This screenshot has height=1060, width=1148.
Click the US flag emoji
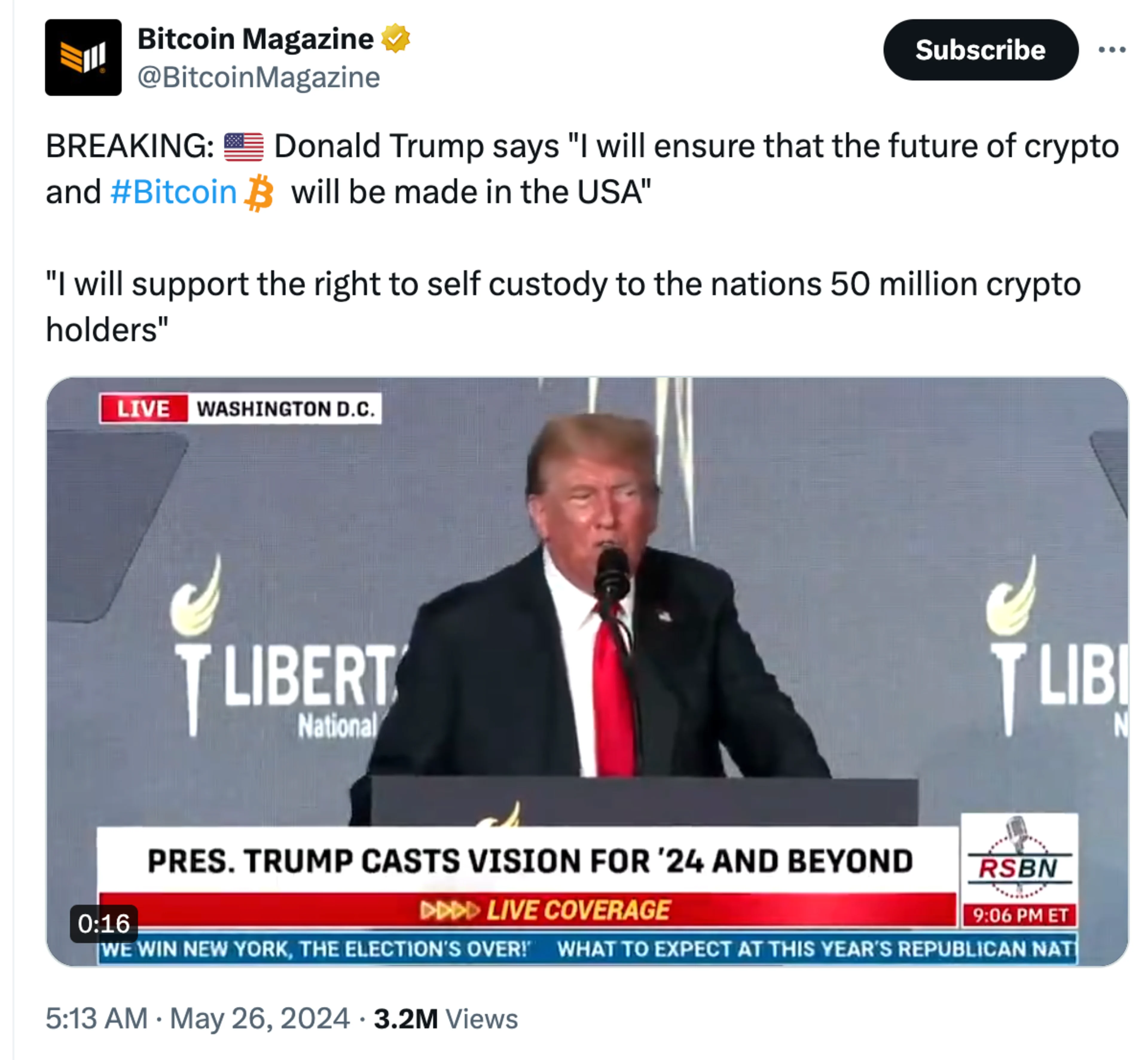tap(244, 147)
